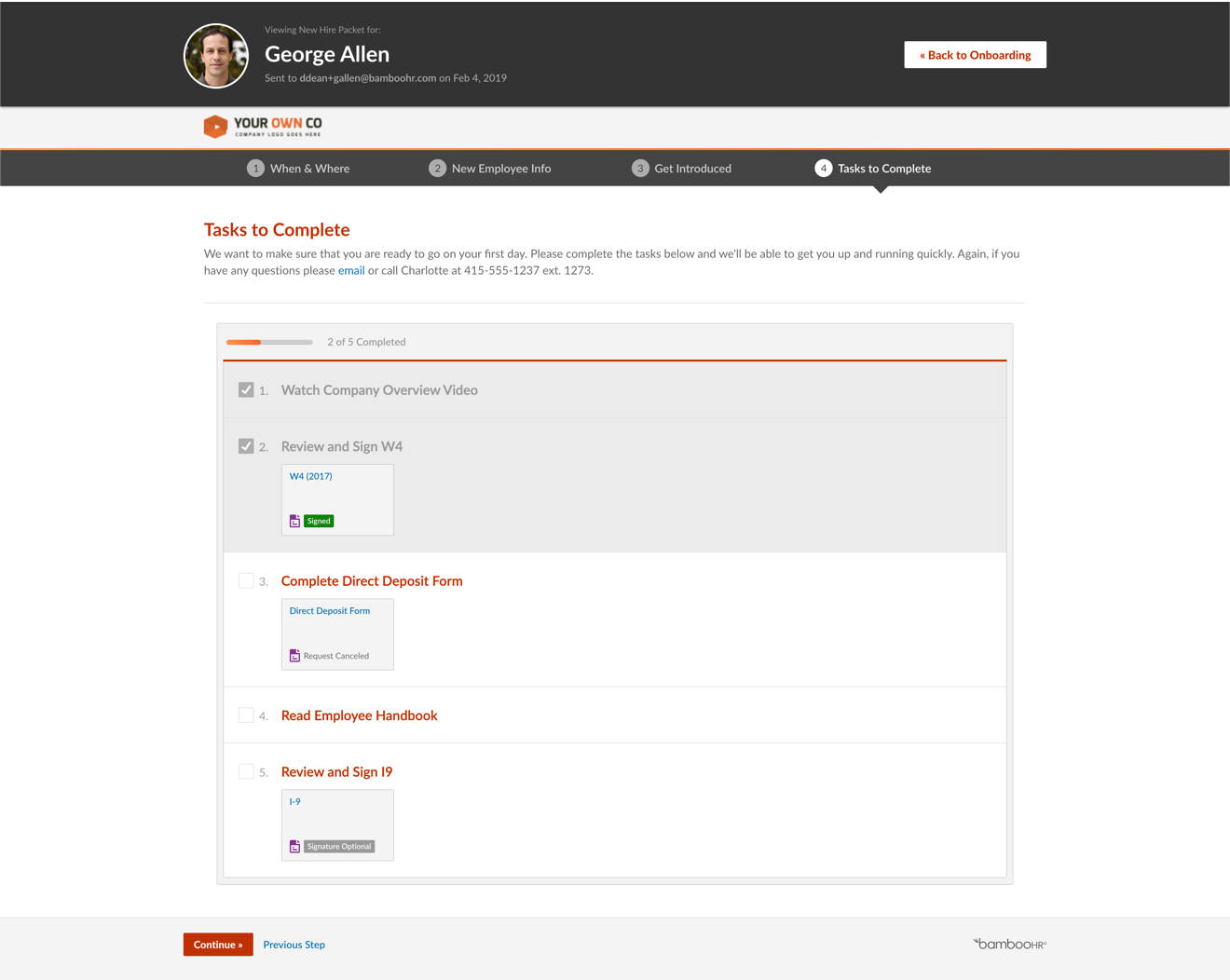Click the document icon on Direct Deposit Form card
Screen dimensions: 1230x980
(294, 655)
